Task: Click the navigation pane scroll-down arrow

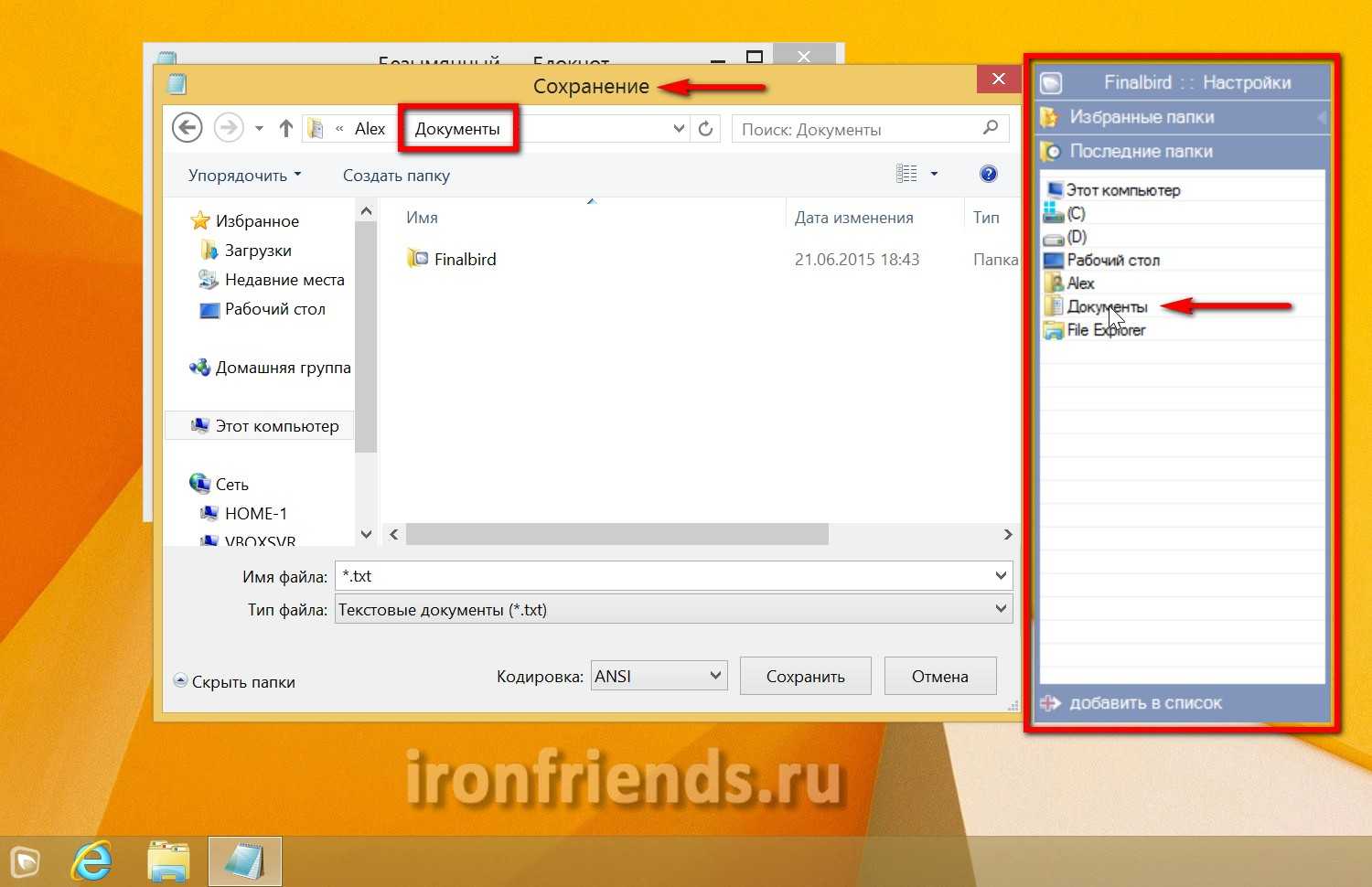Action: [366, 534]
